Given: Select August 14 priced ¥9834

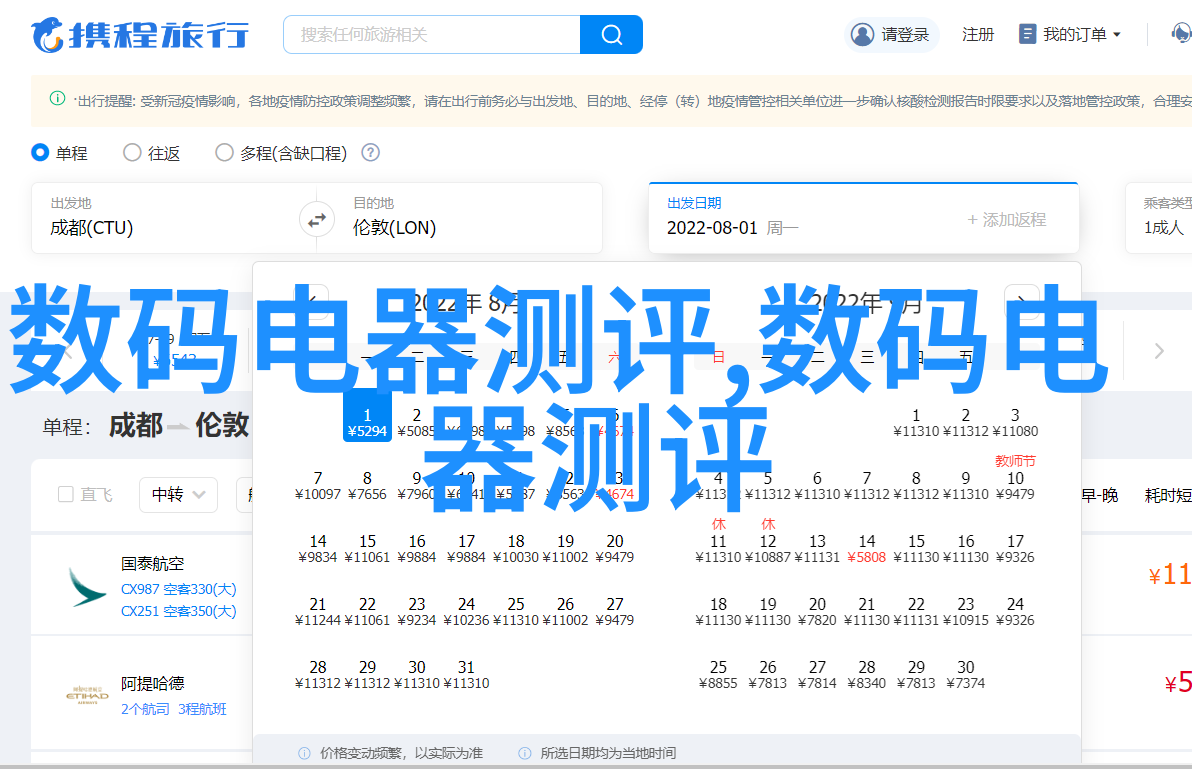Looking at the screenshot, I should point(318,549).
